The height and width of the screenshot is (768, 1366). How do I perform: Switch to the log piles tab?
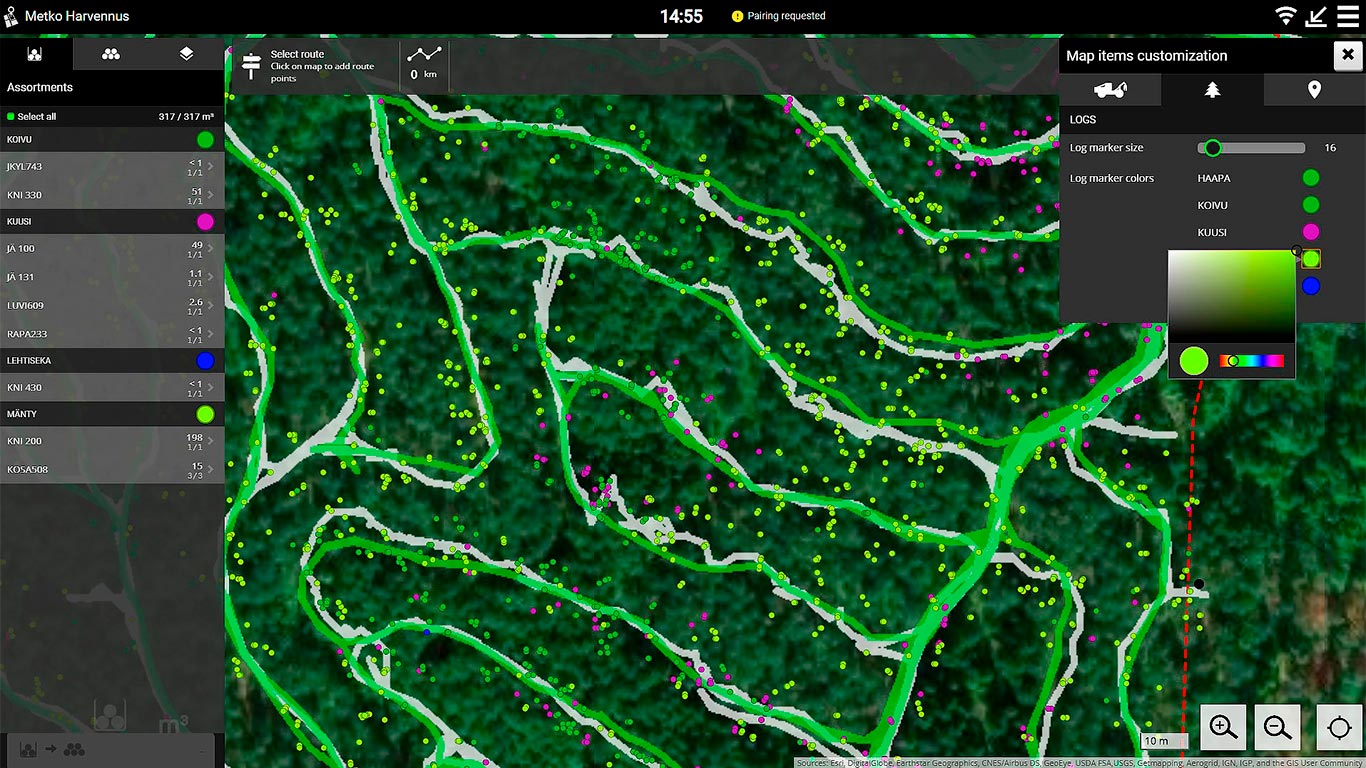pos(111,54)
